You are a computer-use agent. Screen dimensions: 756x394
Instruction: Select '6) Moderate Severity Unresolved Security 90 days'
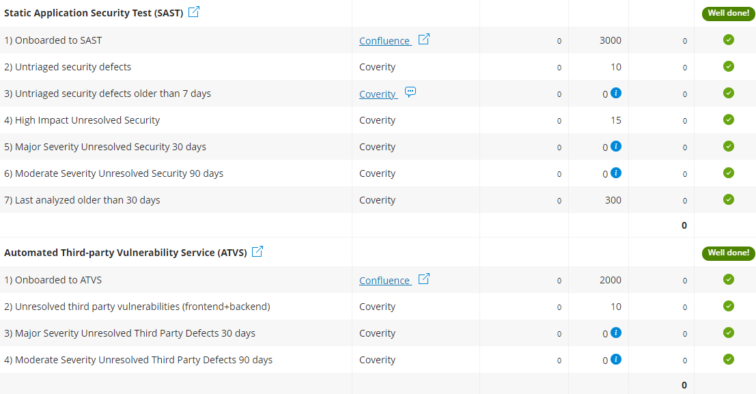pos(114,173)
